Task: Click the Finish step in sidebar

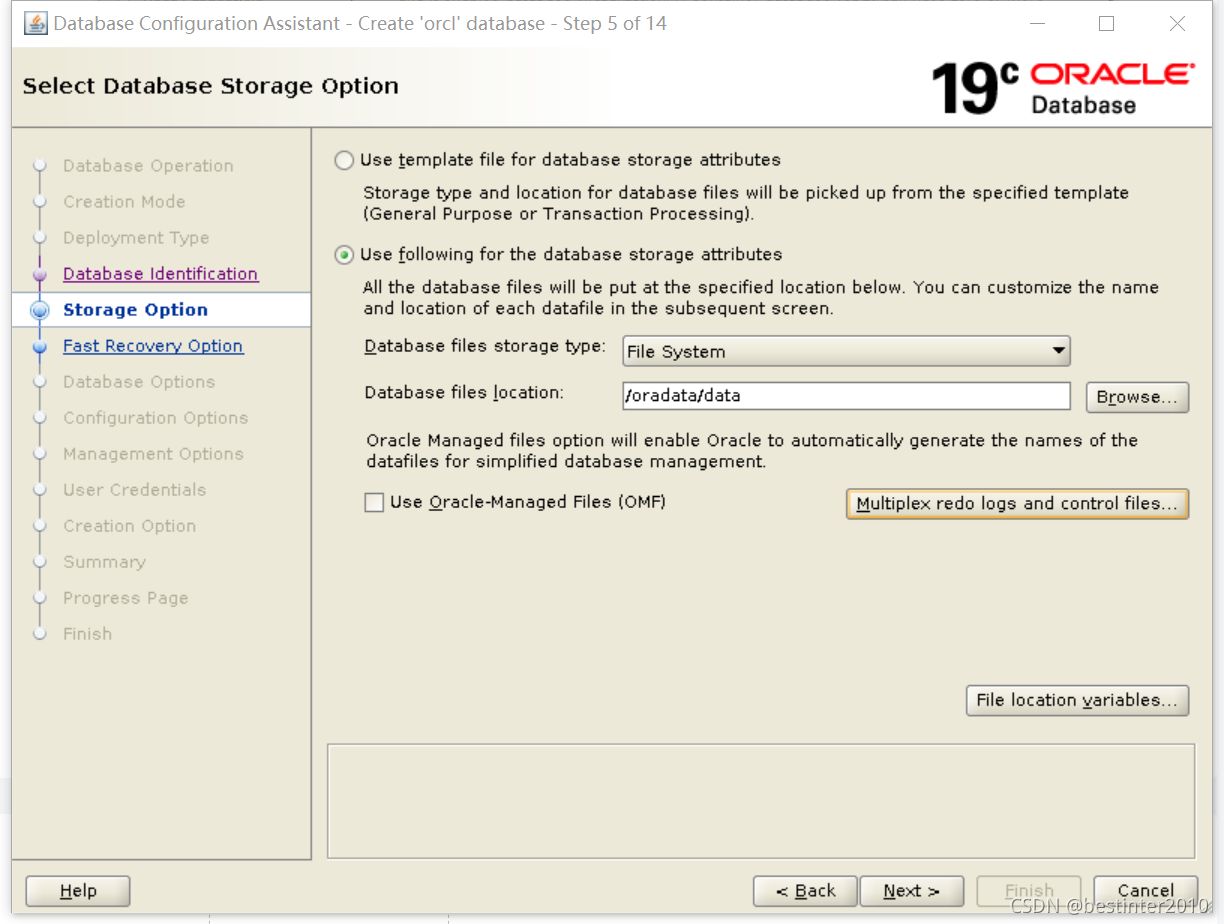Action: [x=87, y=634]
